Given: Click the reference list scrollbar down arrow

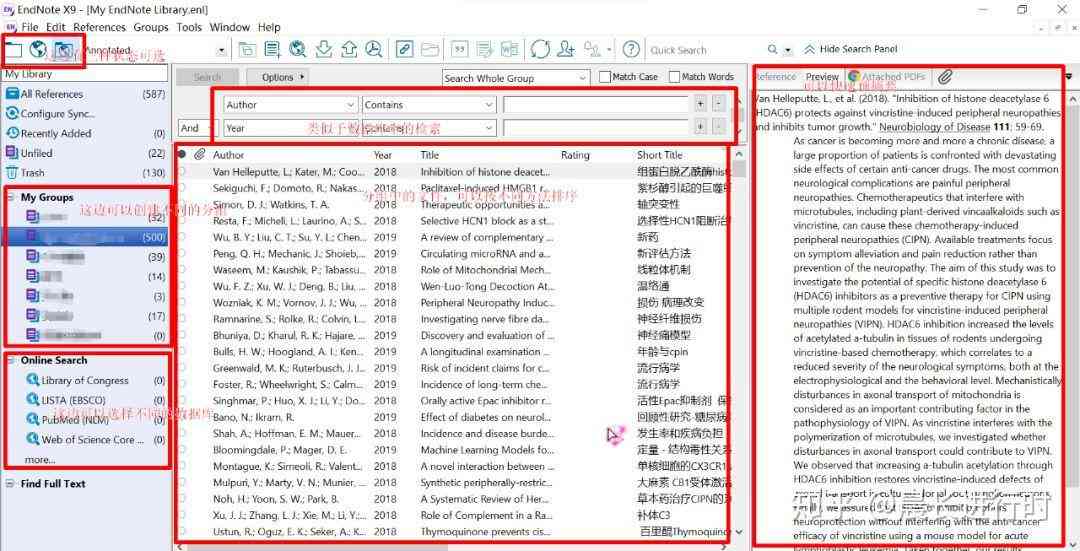Looking at the screenshot, I should [740, 532].
